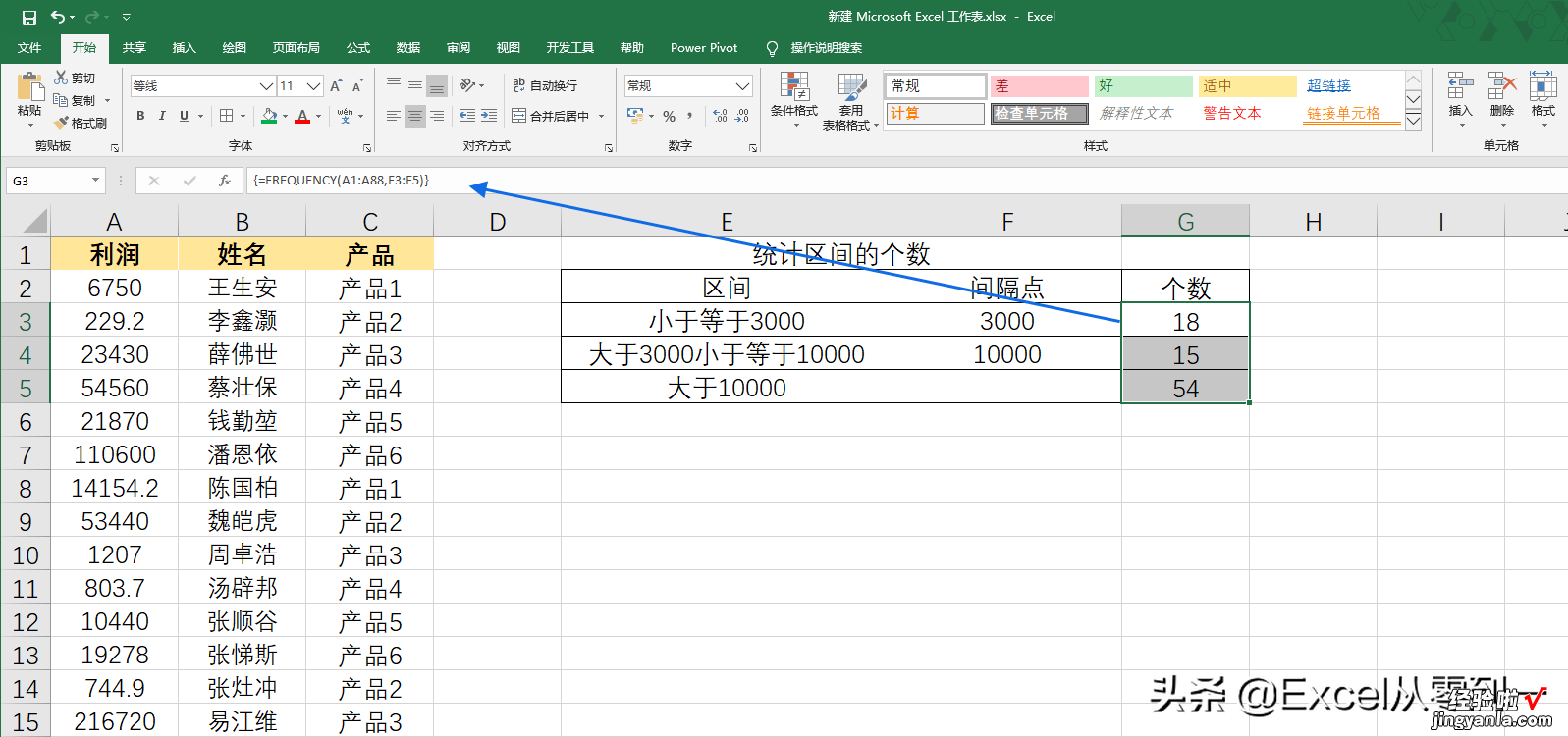Viewport: 1568px width, 737px height.
Task: Apply the red font color
Action: tap(302, 116)
